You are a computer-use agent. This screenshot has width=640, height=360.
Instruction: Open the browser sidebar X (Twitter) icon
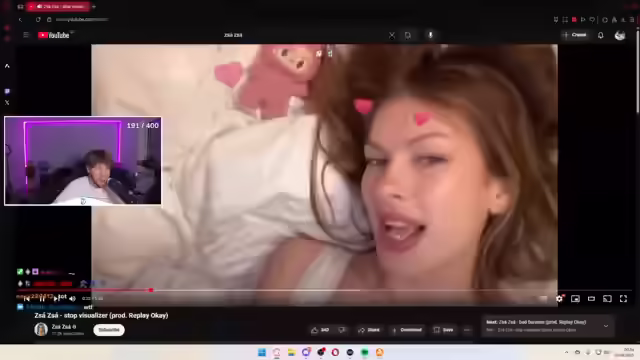coord(7,103)
